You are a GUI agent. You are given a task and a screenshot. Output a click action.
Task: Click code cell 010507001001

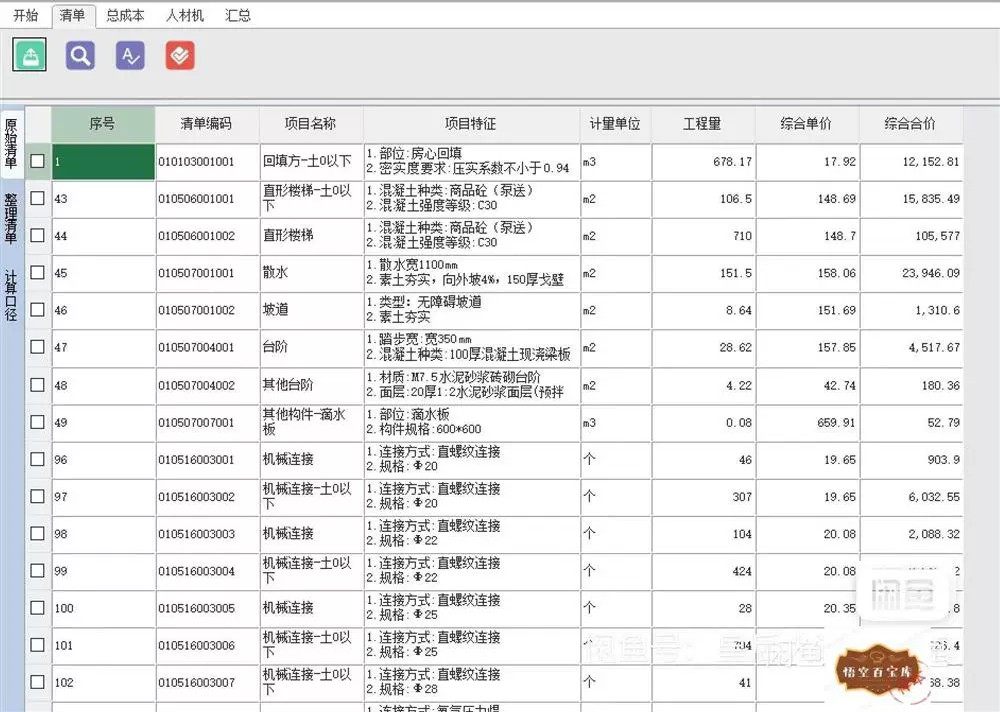207,273
